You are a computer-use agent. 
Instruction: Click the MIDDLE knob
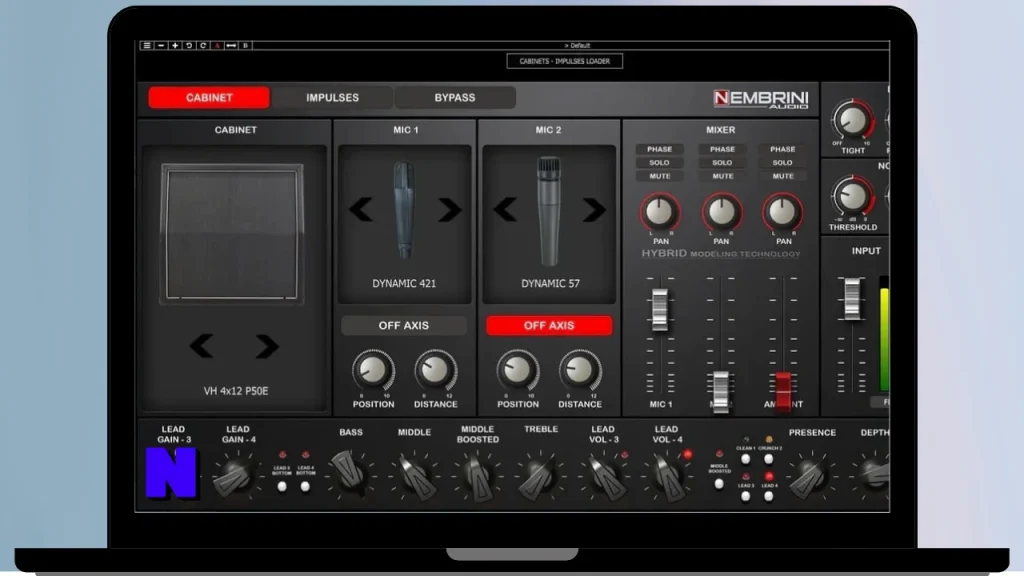(414, 477)
